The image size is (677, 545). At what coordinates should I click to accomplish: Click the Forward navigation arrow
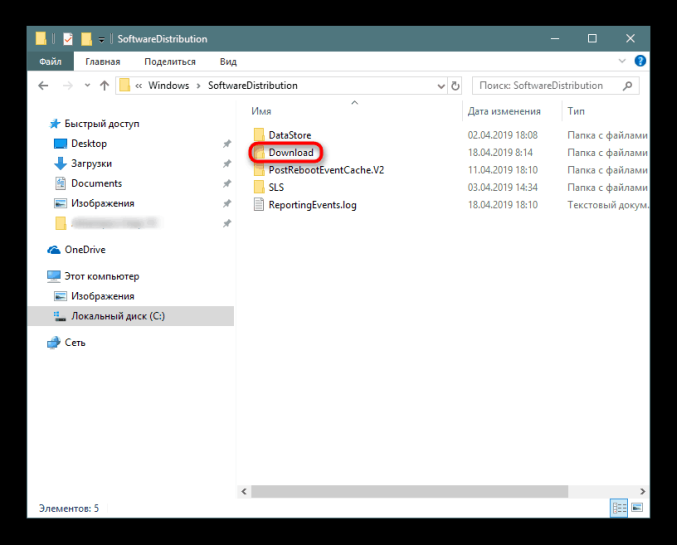pos(68,86)
